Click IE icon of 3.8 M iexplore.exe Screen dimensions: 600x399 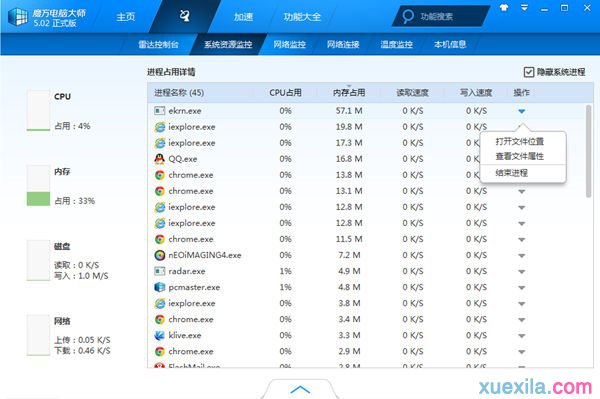[159, 303]
